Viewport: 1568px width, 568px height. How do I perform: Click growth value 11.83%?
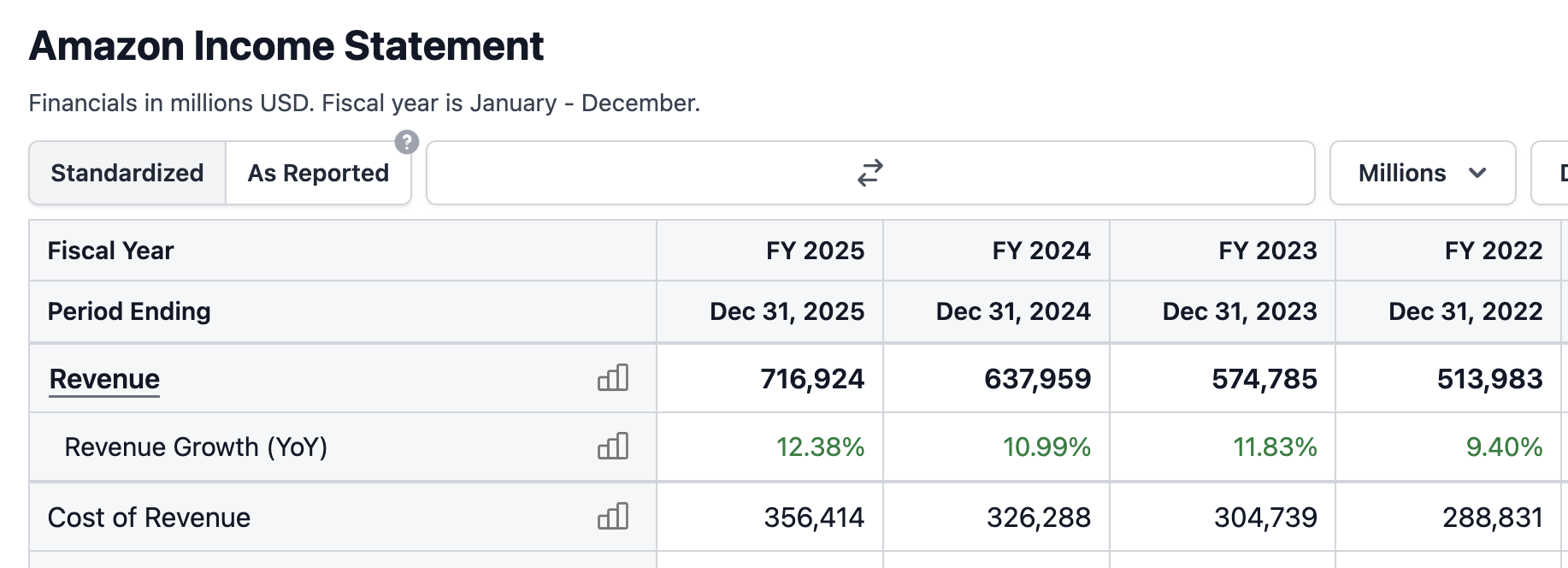pos(1275,447)
